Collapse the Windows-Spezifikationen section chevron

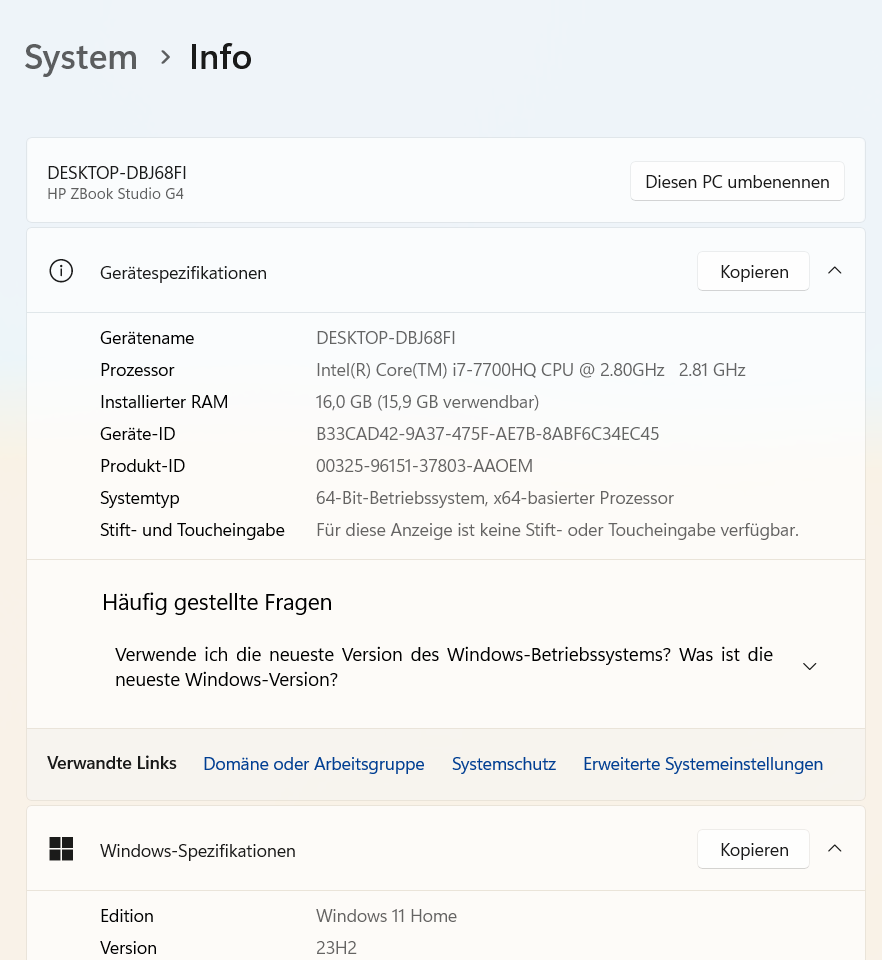[x=834, y=849]
